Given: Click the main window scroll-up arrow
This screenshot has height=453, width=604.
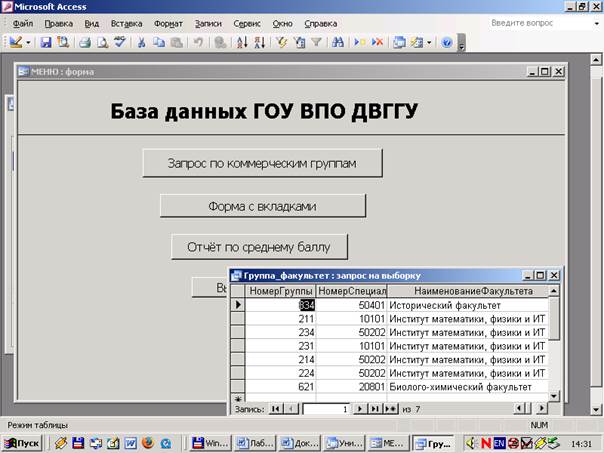Looking at the screenshot, I should [x=596, y=60].
